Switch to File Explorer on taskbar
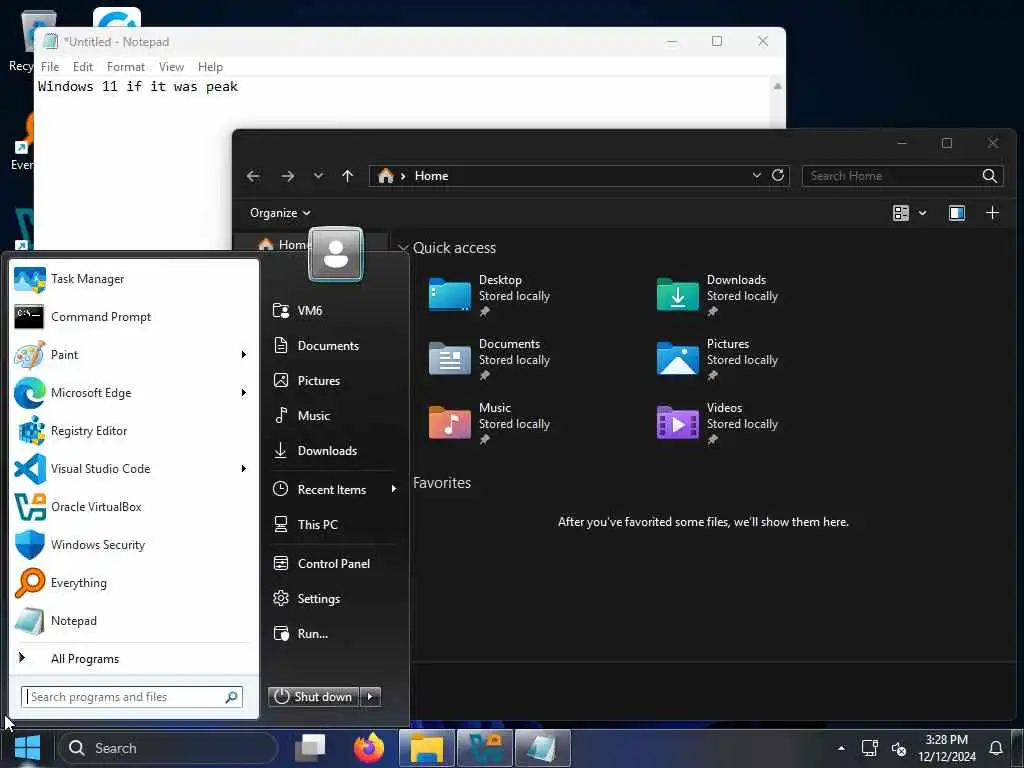This screenshot has height=768, width=1024. (x=427, y=748)
